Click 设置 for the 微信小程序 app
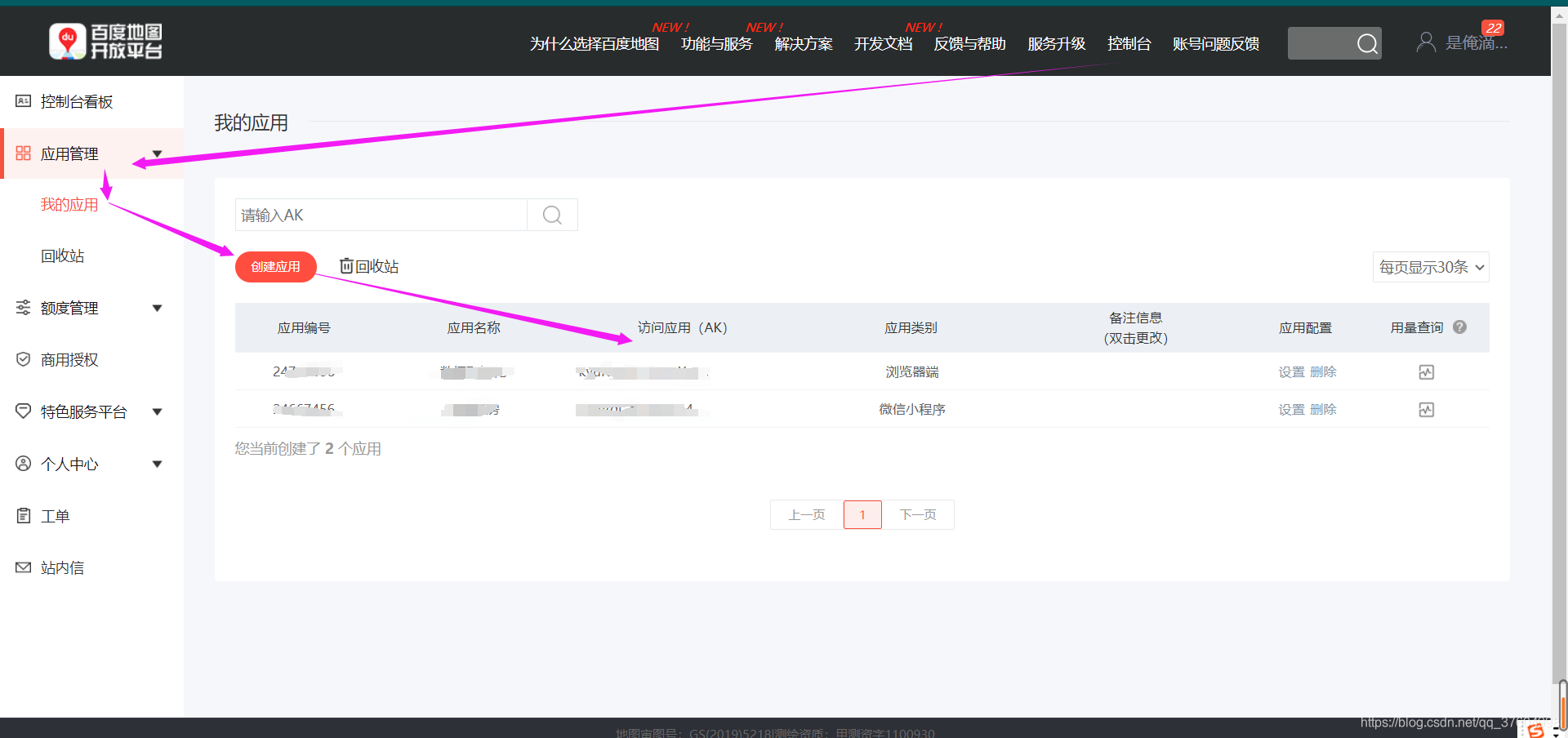Viewport: 1568px width, 738px height. [x=1291, y=410]
